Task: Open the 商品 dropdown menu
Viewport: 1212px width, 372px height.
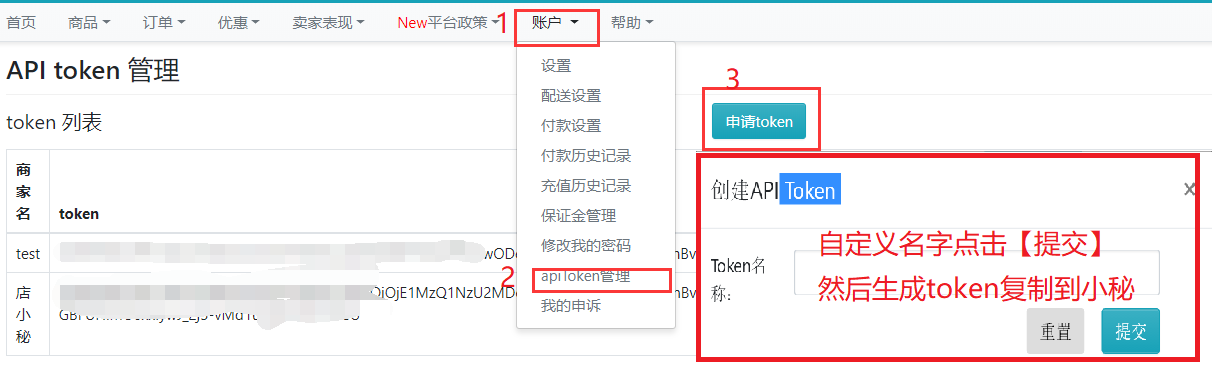Action: [89, 22]
